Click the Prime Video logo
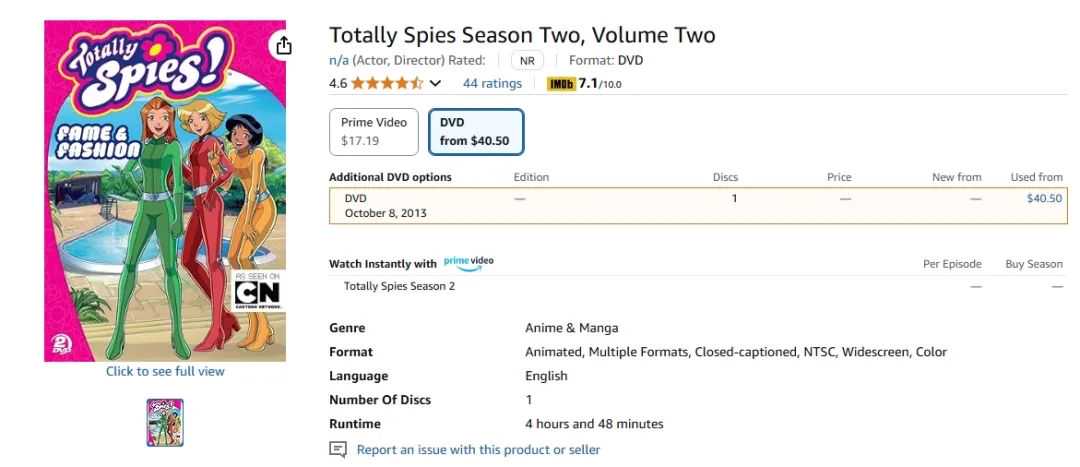The height and width of the screenshot is (467, 1080). coord(468,262)
